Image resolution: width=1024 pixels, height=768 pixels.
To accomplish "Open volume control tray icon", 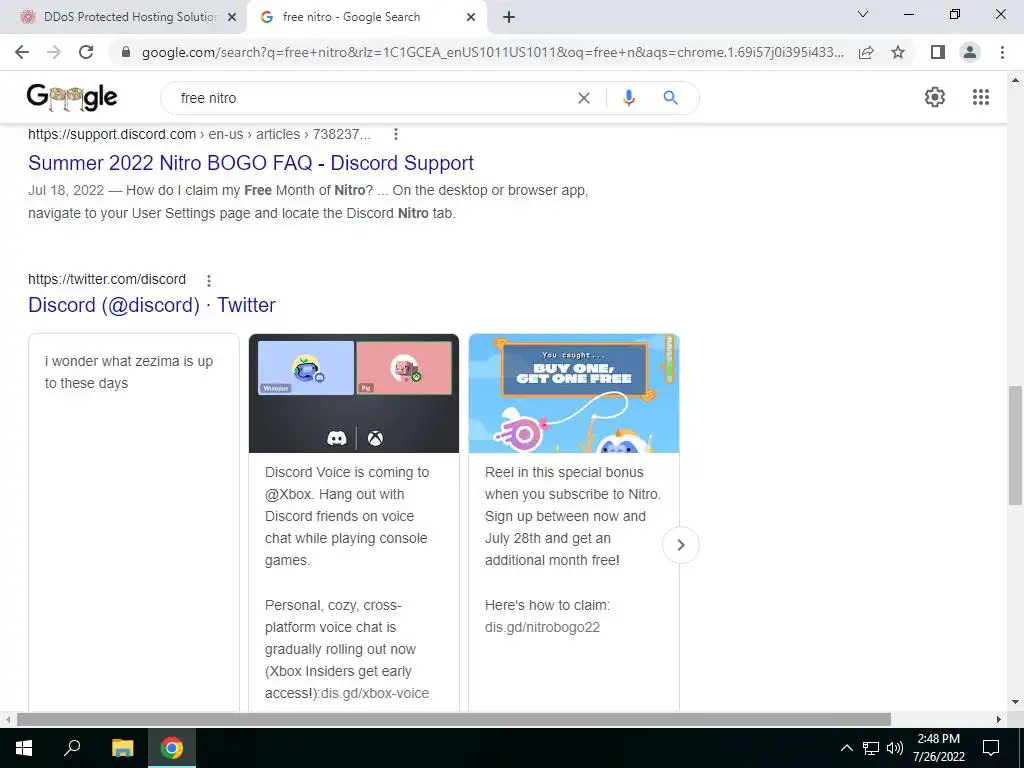I will pyautogui.click(x=895, y=748).
